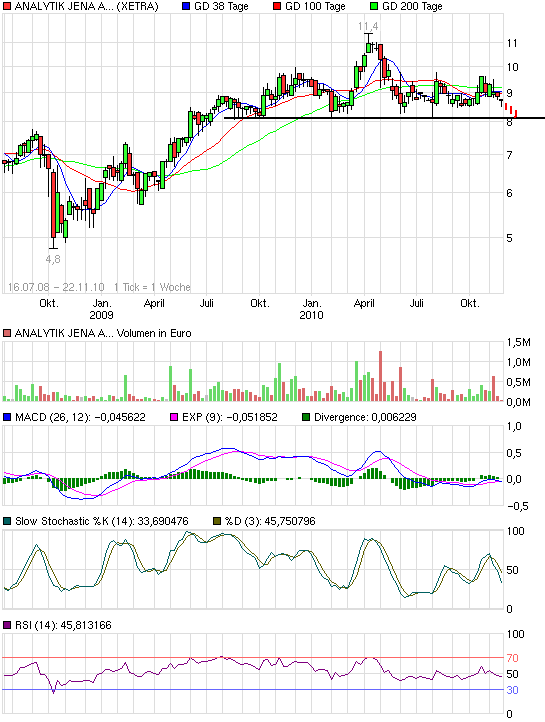Click the purple RSI (14) swatch
Image resolution: width=545 pixels, height=722 pixels.
[x=7, y=625]
